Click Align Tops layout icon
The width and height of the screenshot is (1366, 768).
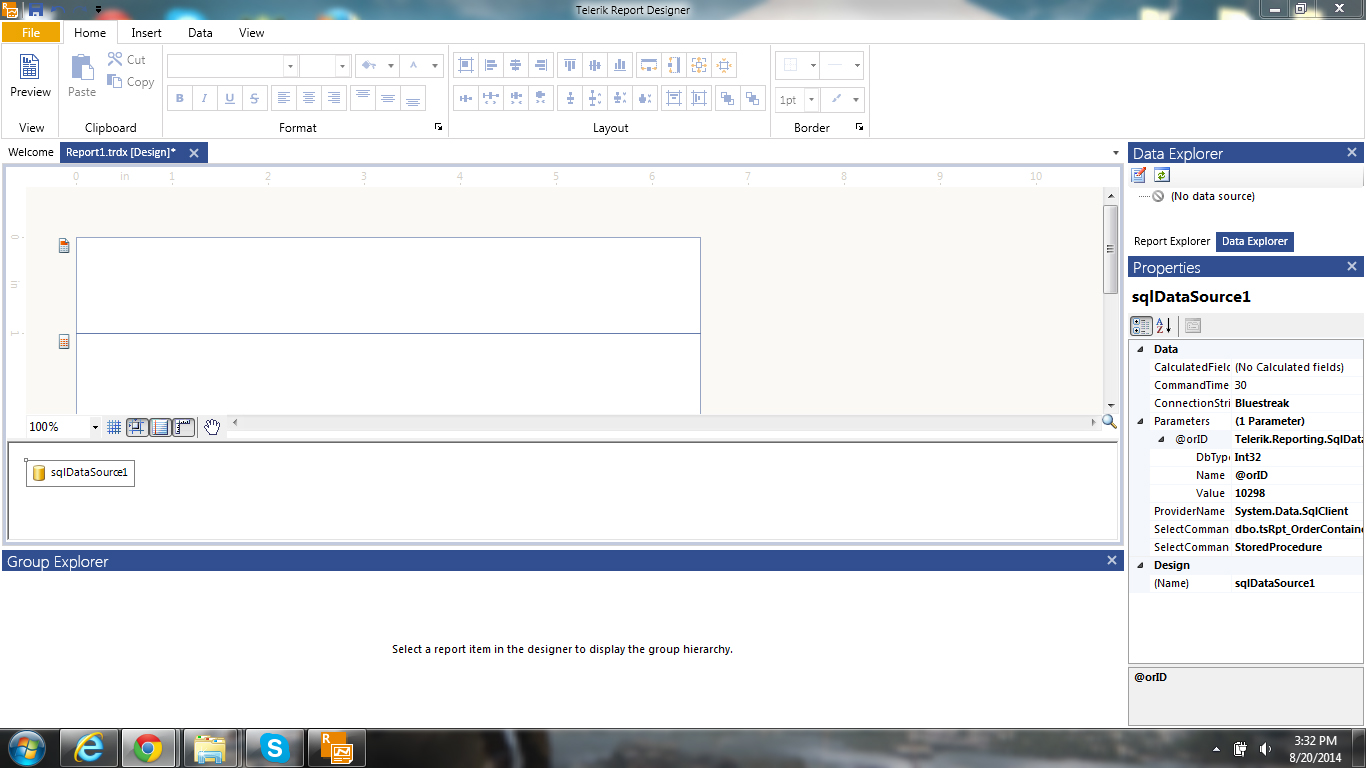click(x=570, y=65)
